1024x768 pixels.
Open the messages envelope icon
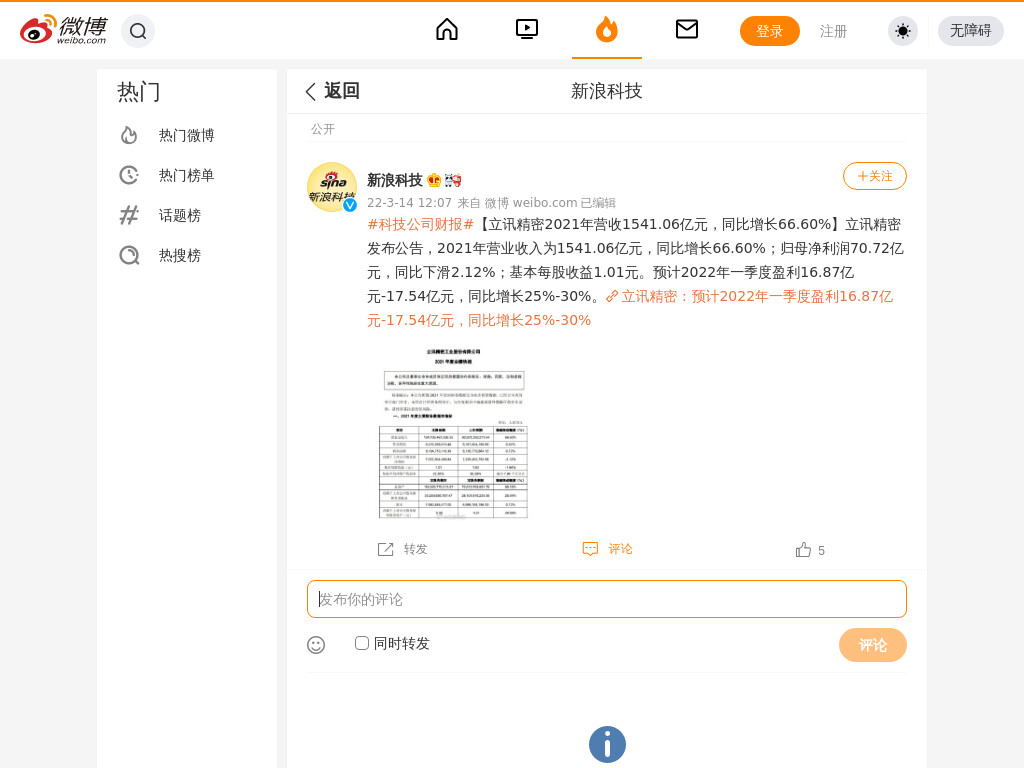686,29
